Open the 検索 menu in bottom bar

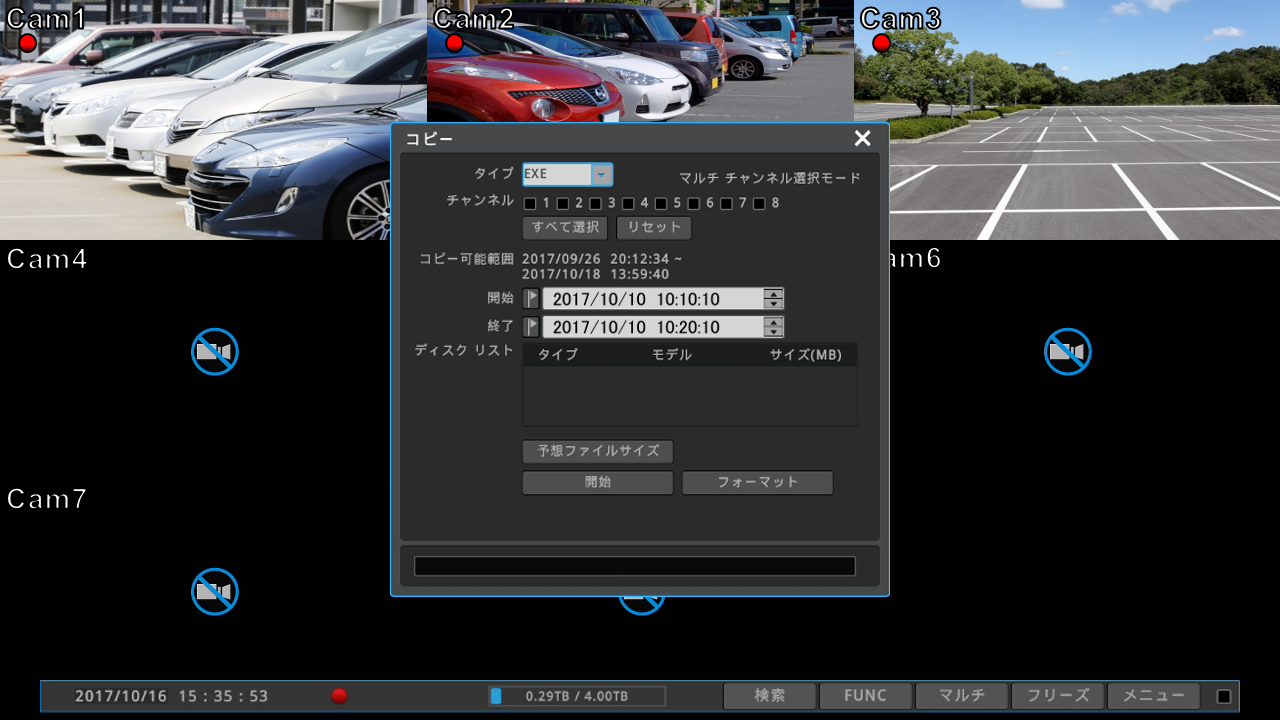(x=770, y=696)
